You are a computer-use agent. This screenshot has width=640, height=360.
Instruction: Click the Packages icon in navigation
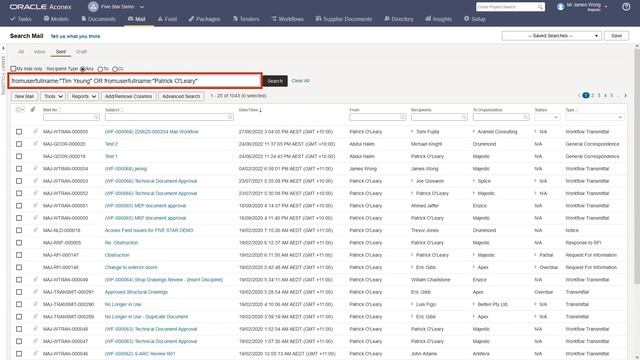tap(191, 19)
